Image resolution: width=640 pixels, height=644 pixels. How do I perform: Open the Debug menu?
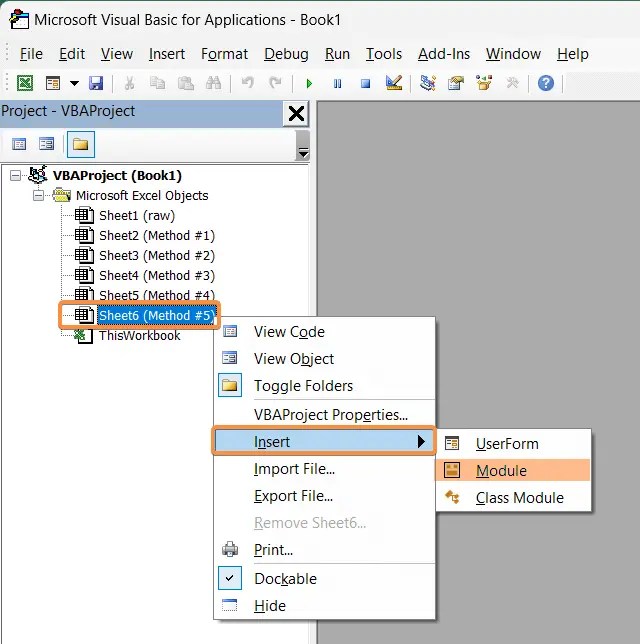286,54
